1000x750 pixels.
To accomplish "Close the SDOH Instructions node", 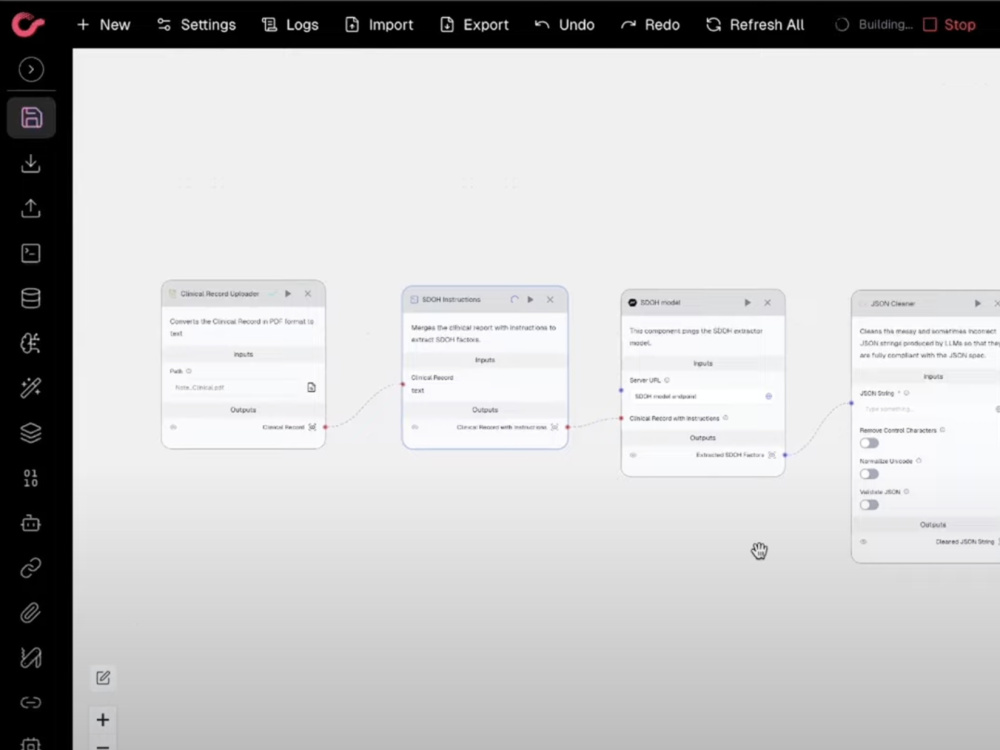I will [x=550, y=300].
